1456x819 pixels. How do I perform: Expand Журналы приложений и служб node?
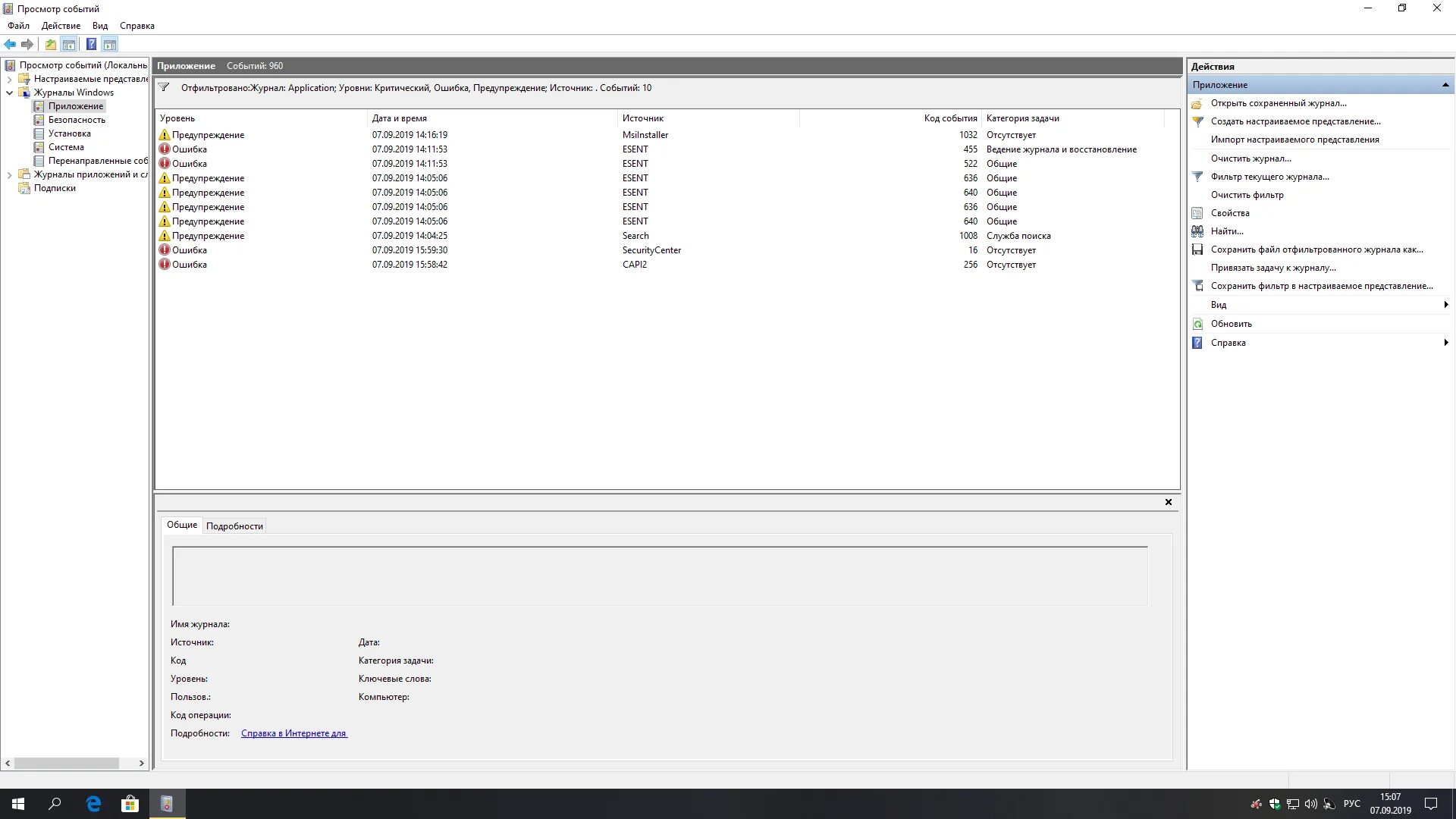(x=10, y=174)
